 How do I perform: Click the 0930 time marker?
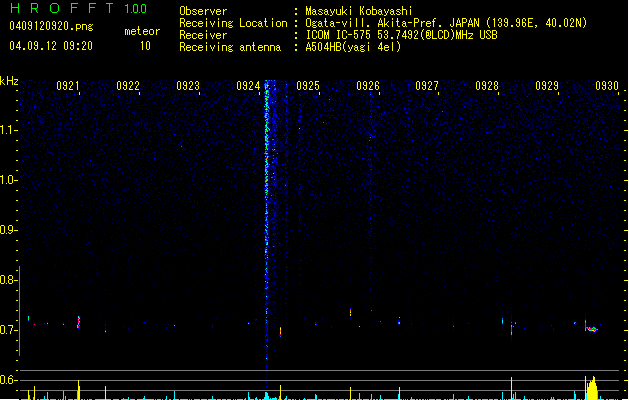click(607, 86)
